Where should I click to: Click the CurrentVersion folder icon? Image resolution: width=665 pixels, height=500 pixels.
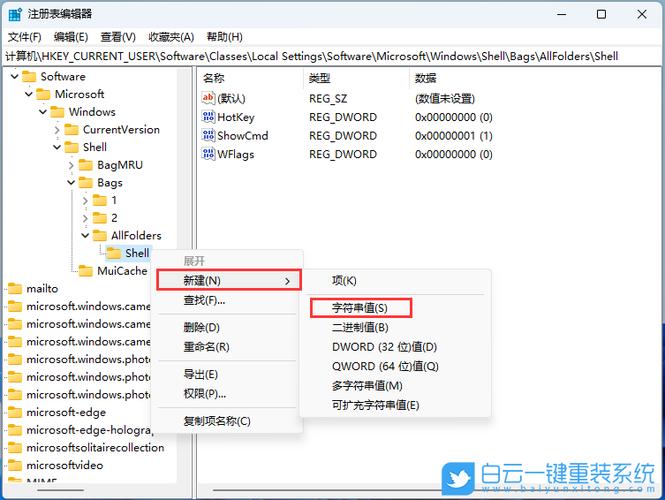[71, 129]
